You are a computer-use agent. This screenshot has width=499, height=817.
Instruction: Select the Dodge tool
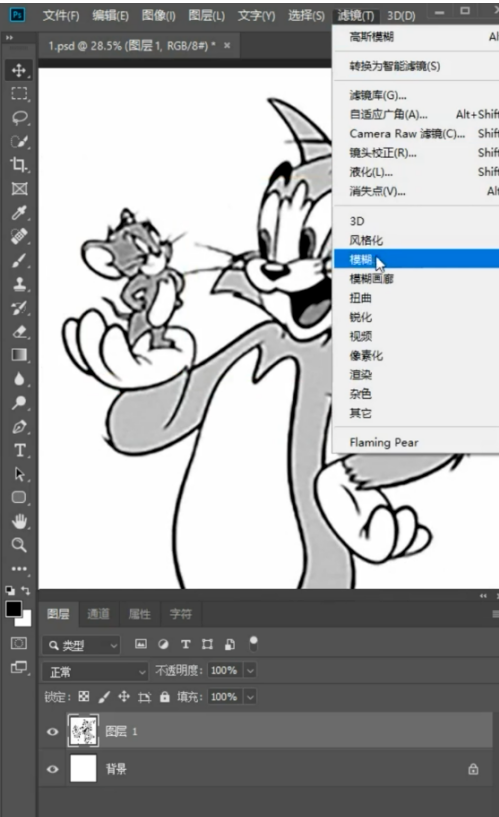(x=19, y=403)
